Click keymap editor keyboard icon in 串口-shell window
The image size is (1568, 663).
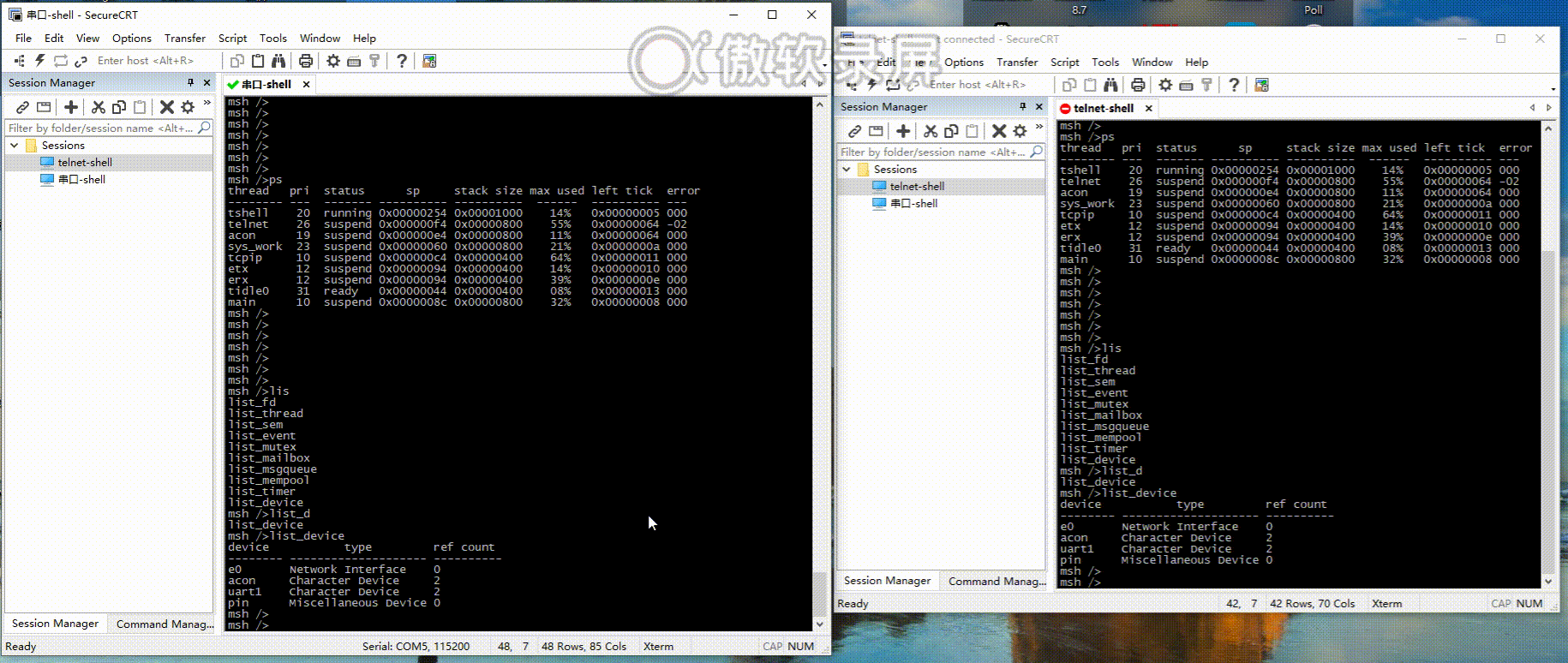pyautogui.click(x=354, y=61)
